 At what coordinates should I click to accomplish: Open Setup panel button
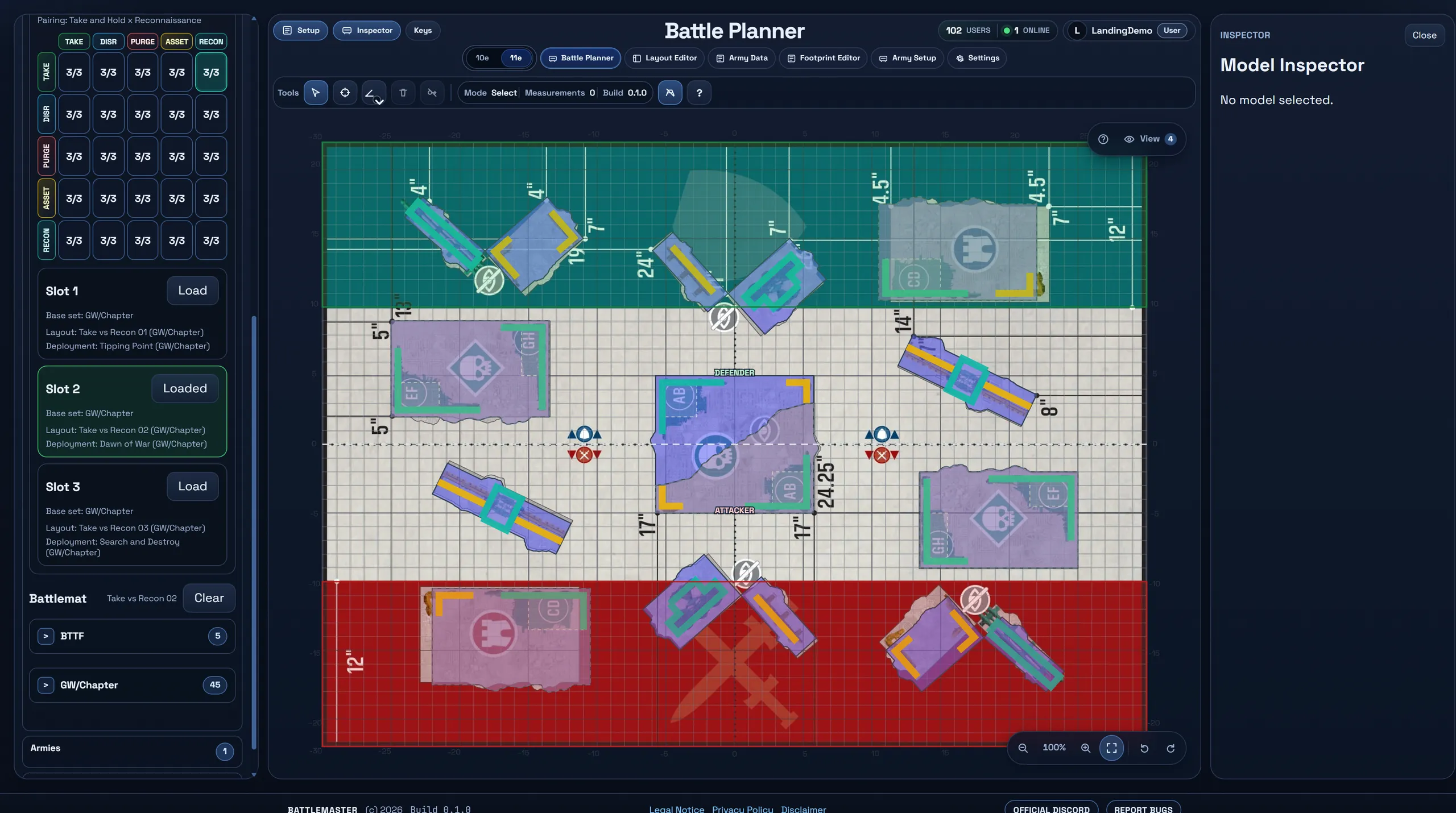[300, 31]
